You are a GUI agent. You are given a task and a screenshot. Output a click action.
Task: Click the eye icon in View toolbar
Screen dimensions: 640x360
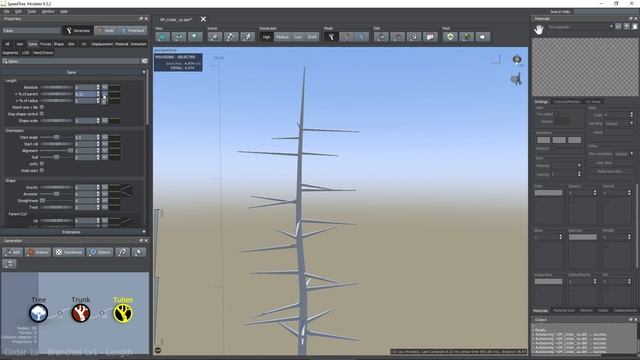[178, 37]
